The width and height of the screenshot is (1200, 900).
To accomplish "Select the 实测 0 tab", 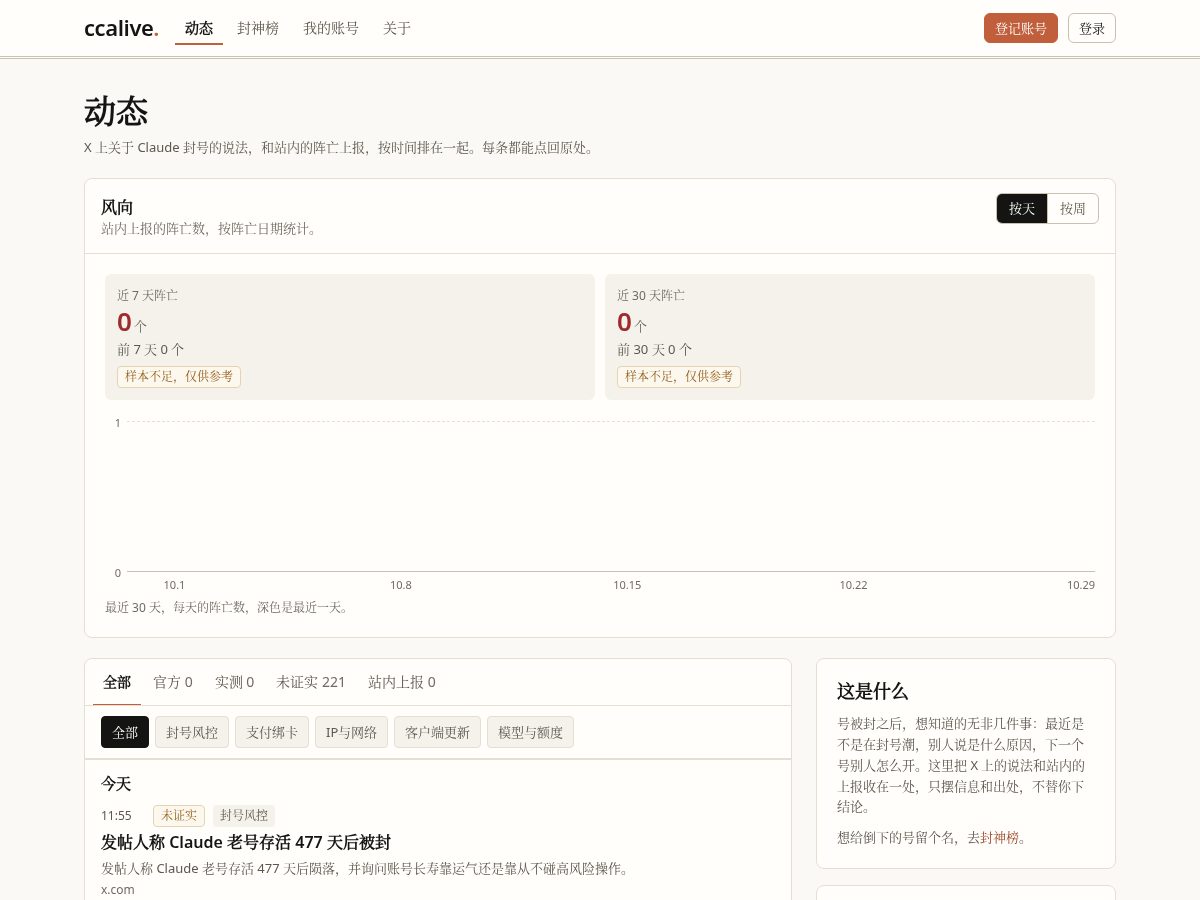I will tap(235, 682).
